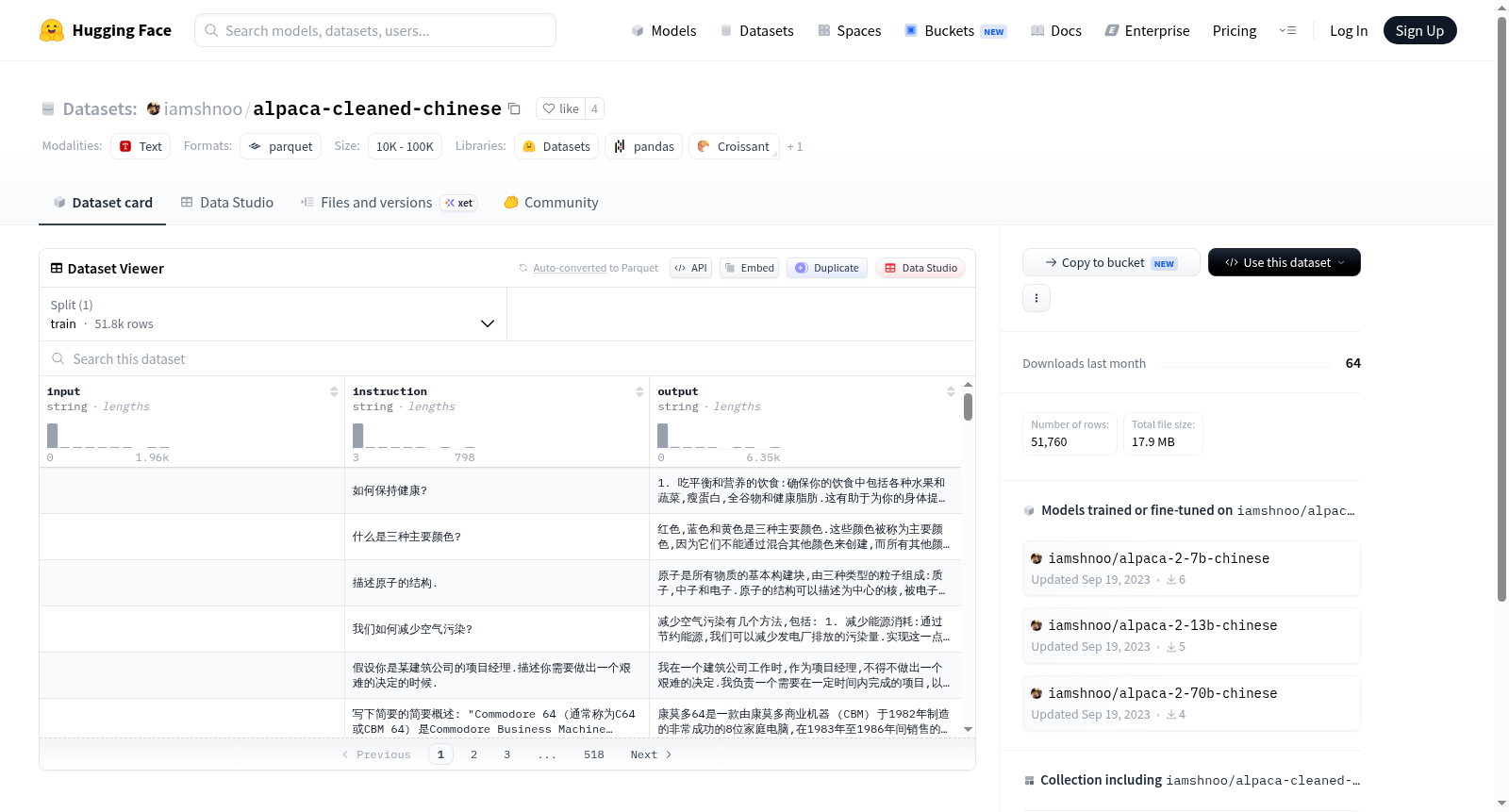The width and height of the screenshot is (1509, 812).
Task: Click the Datasets: breadcrumb label
Action: [x=99, y=108]
